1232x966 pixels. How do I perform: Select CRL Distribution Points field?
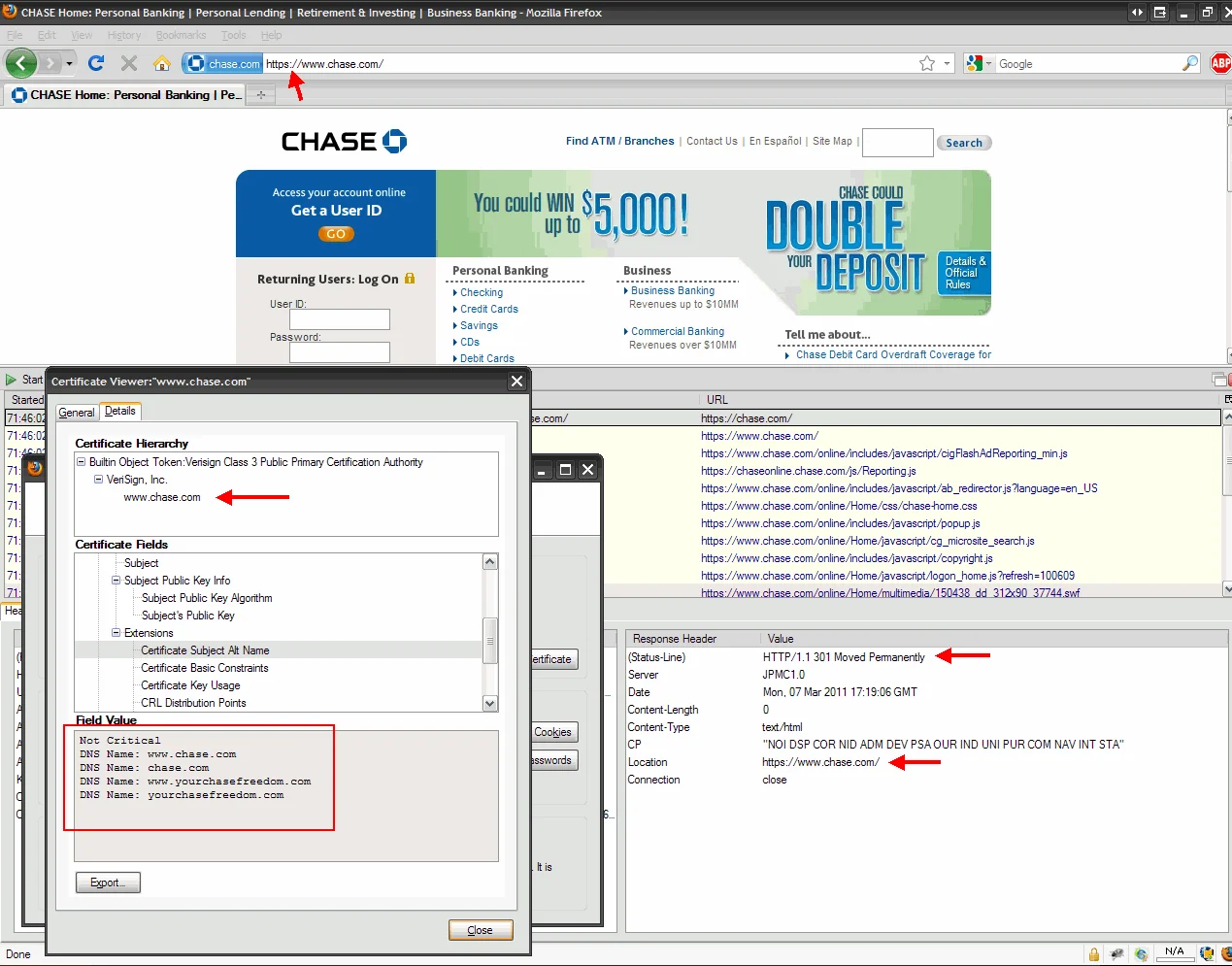(x=193, y=703)
